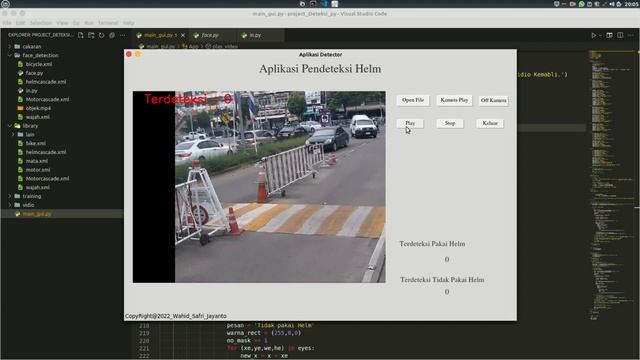This screenshot has height=360, width=640.
Task: Click the camera recording tray icon
Action: pos(573,4)
